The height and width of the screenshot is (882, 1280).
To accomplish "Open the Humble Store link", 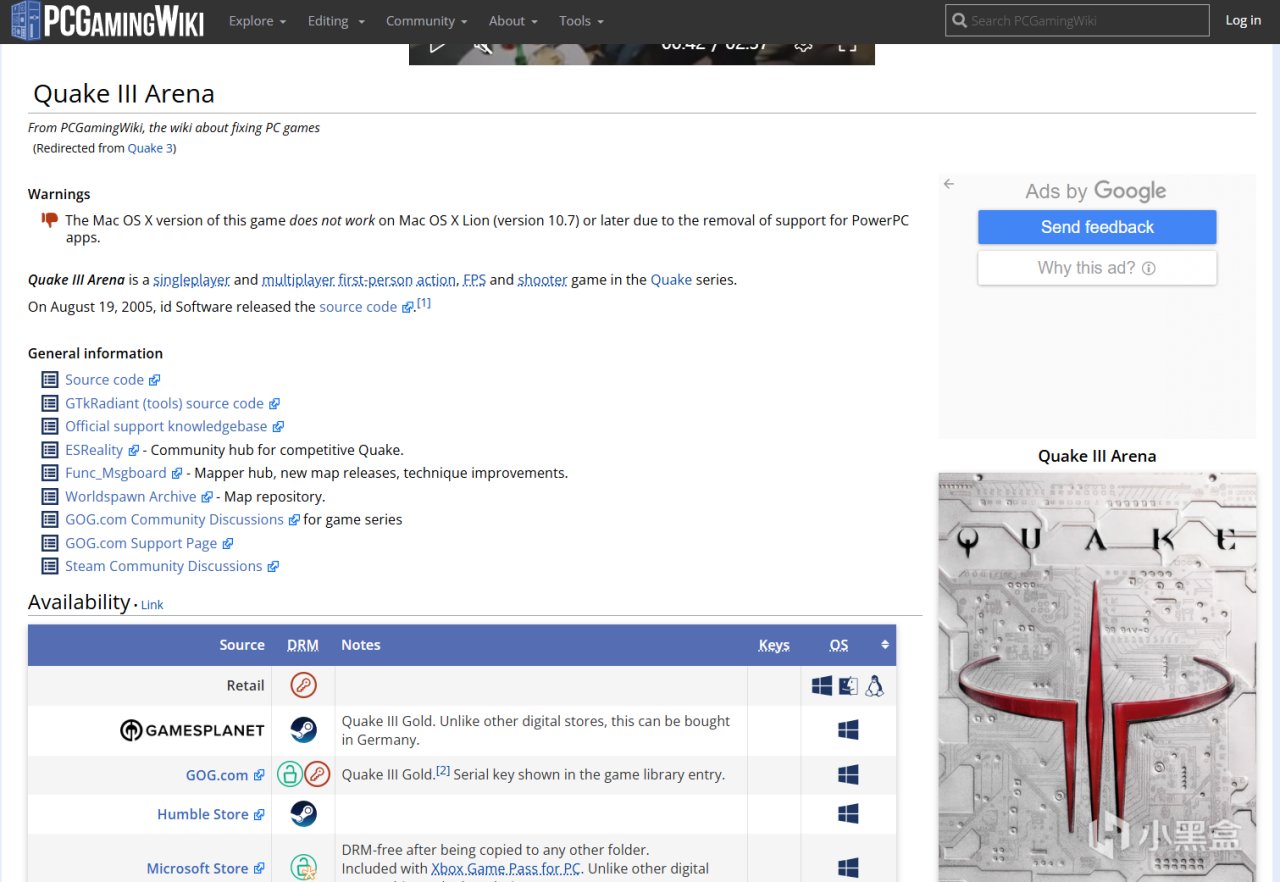I will pos(211,814).
